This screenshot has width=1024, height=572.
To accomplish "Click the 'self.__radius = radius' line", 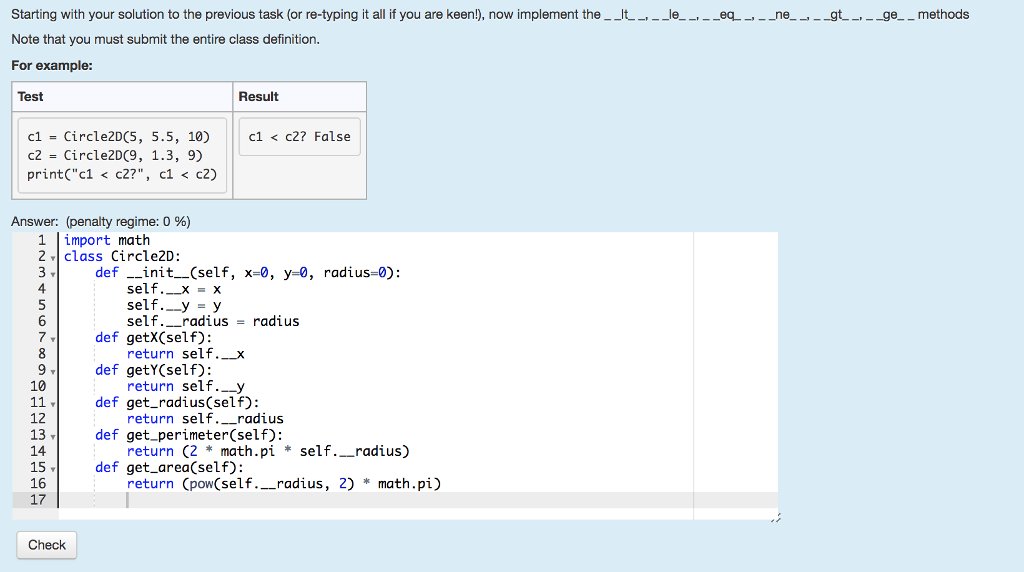I will pyautogui.click(x=213, y=321).
